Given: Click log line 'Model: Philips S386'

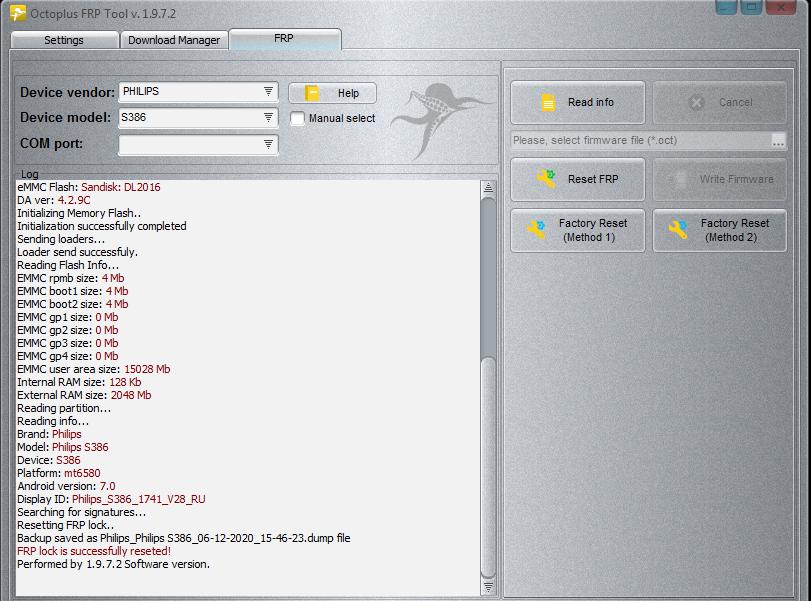Looking at the screenshot, I should [x=63, y=447].
